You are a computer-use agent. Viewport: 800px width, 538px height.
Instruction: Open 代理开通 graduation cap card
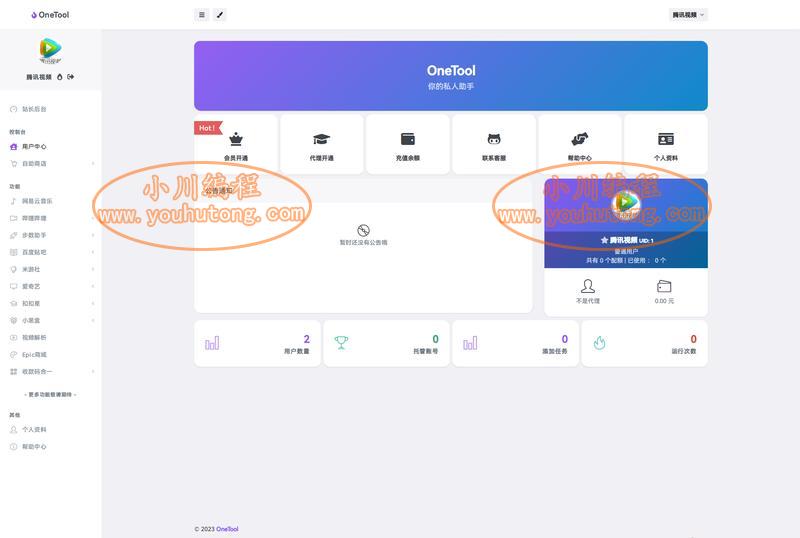point(321,144)
